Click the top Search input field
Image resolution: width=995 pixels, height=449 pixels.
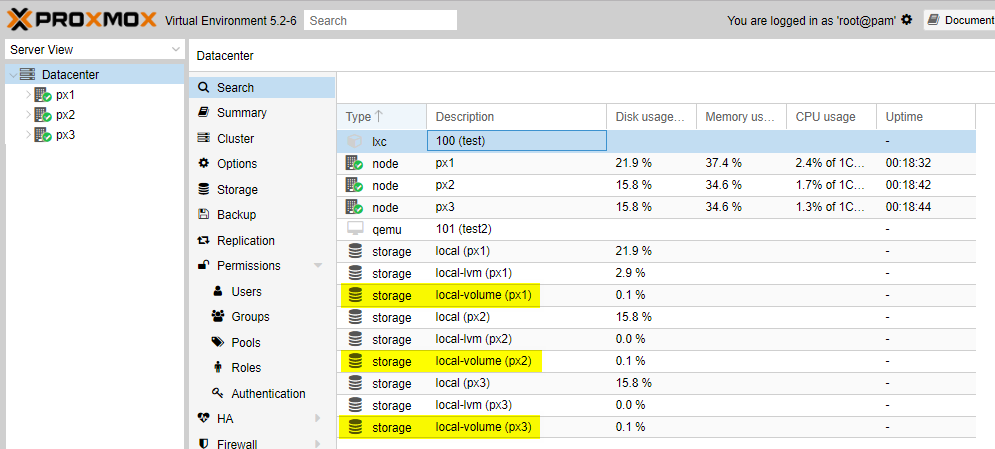coord(380,20)
